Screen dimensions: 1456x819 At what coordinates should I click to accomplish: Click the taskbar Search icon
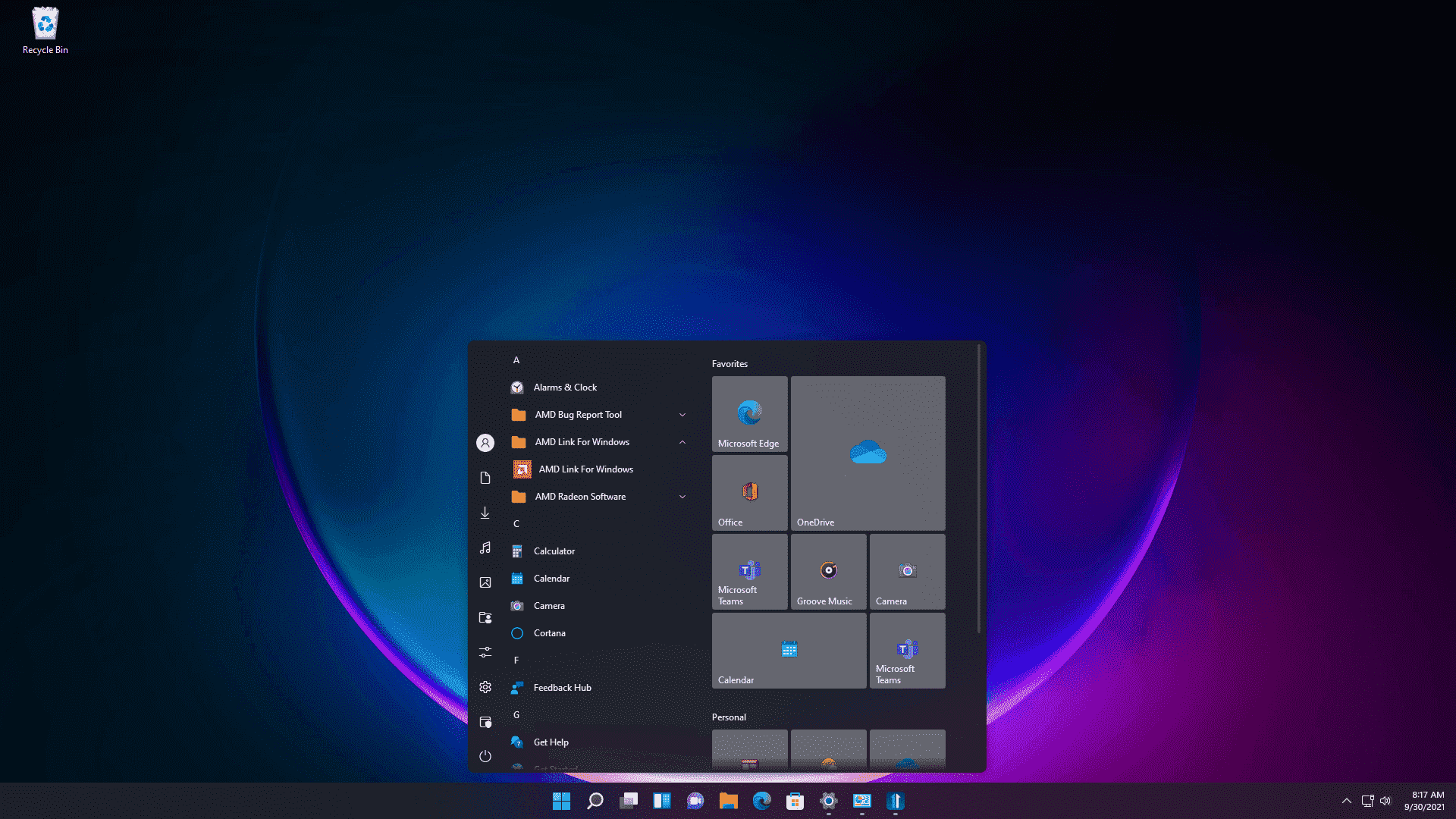[595, 800]
